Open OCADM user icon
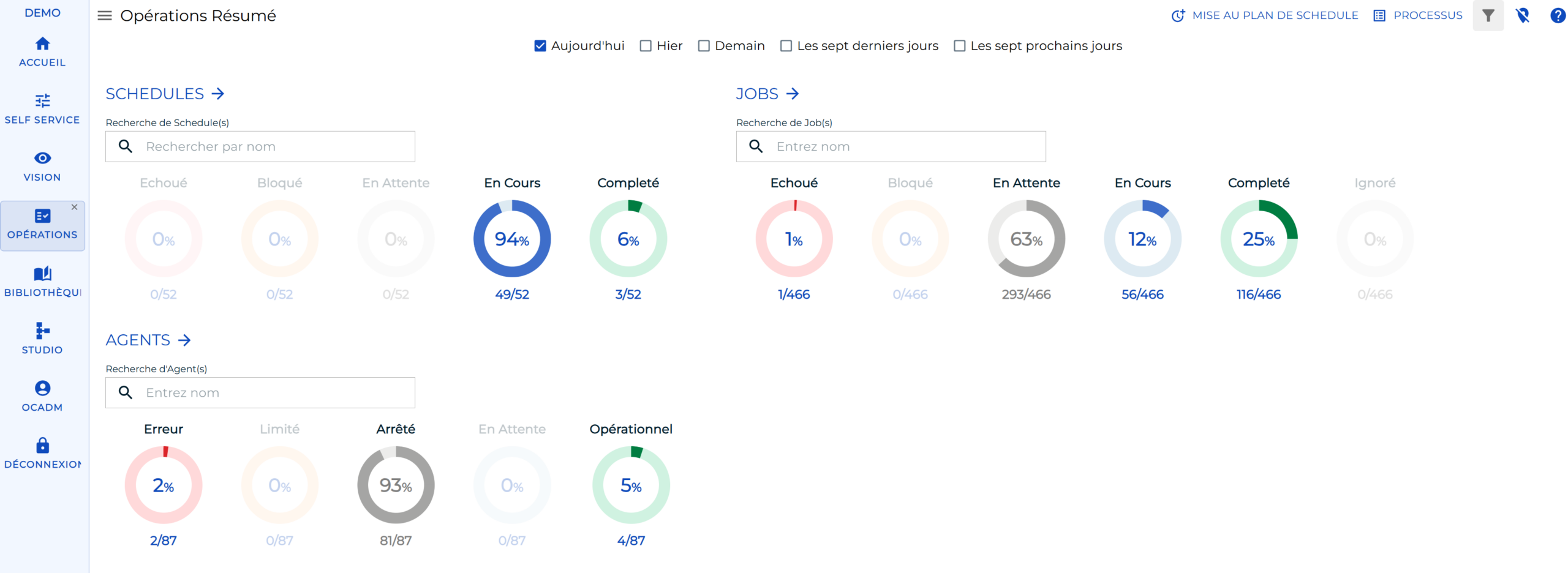Screen dimensions: 1568x573 42,388
